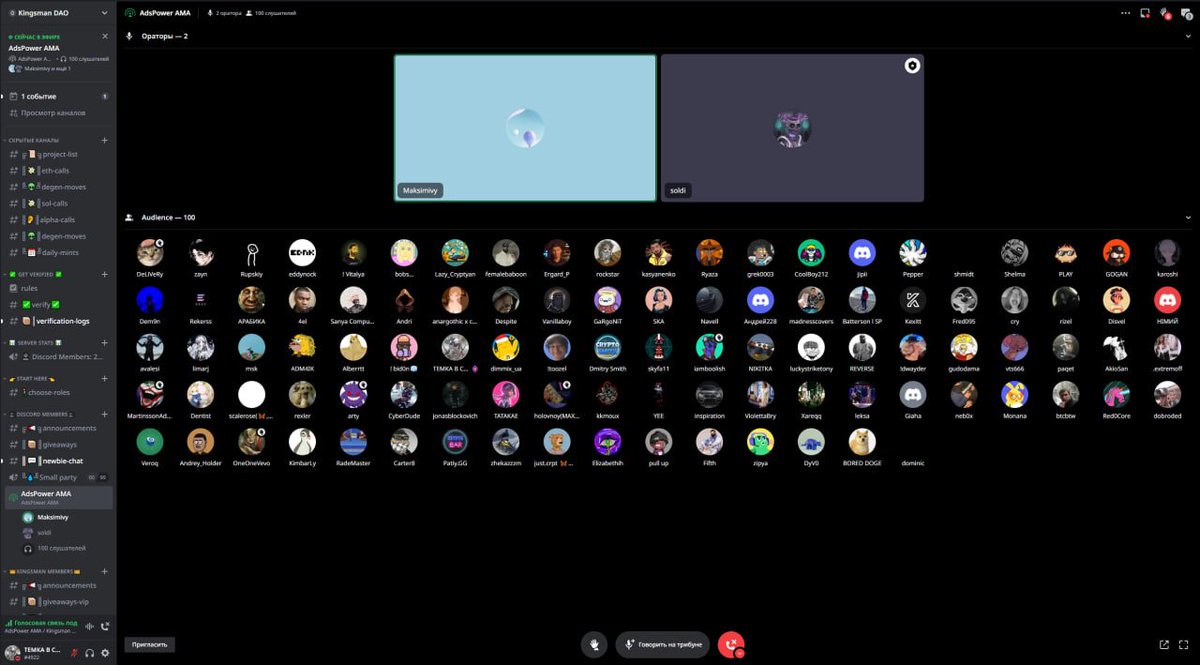Open channel browser under the event entry
Screen dimensions: 1200x665
tap(58, 113)
